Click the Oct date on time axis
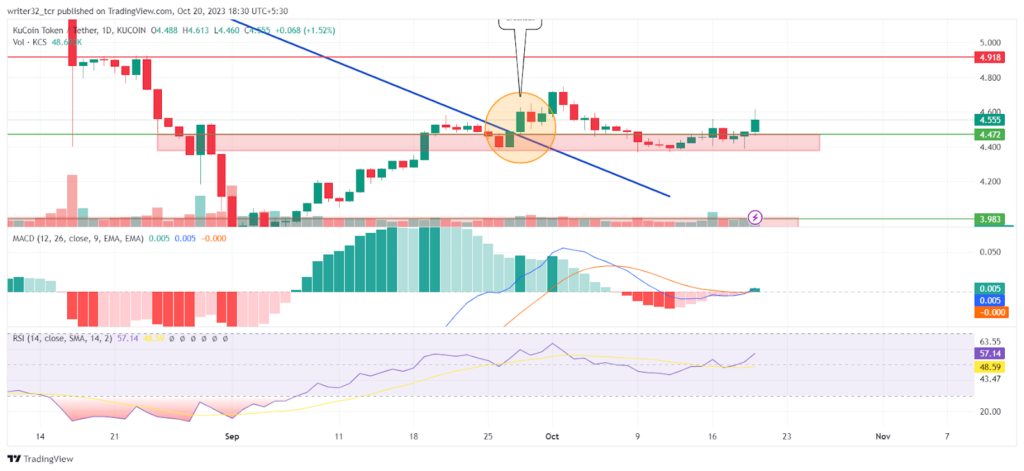The width and height of the screenshot is (1024, 471). (552, 436)
